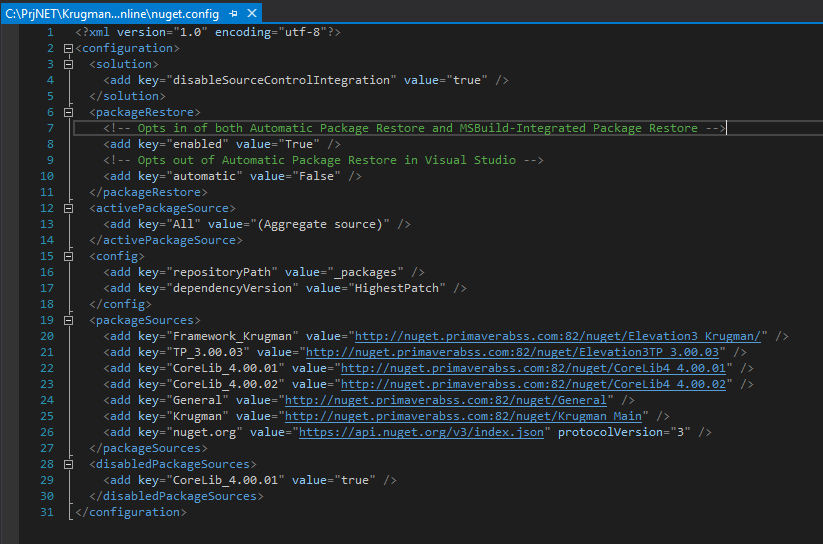Click the "repositoryPath" key text
Screen dimensions: 823x544
pos(221,272)
